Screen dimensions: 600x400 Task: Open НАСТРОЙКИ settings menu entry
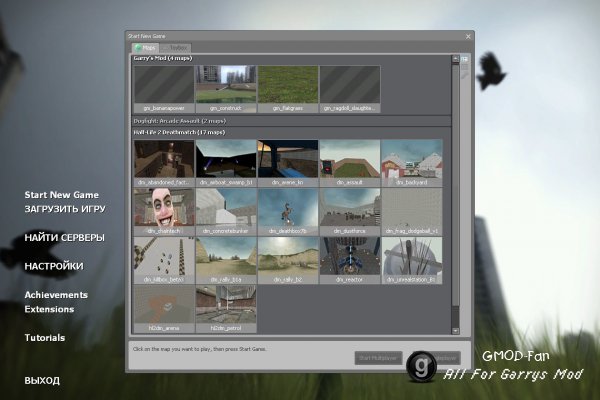pos(54,266)
